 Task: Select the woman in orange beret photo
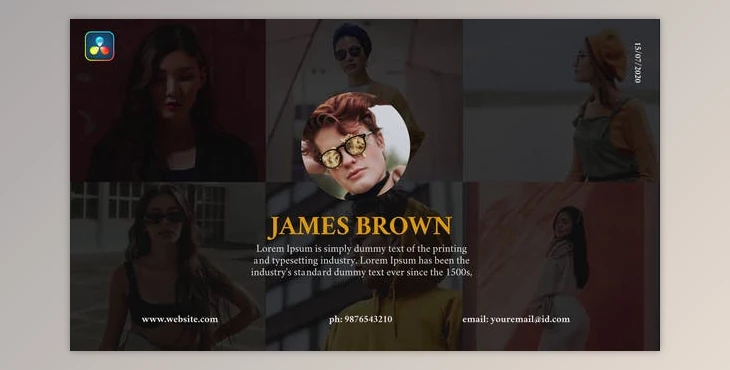(561, 101)
